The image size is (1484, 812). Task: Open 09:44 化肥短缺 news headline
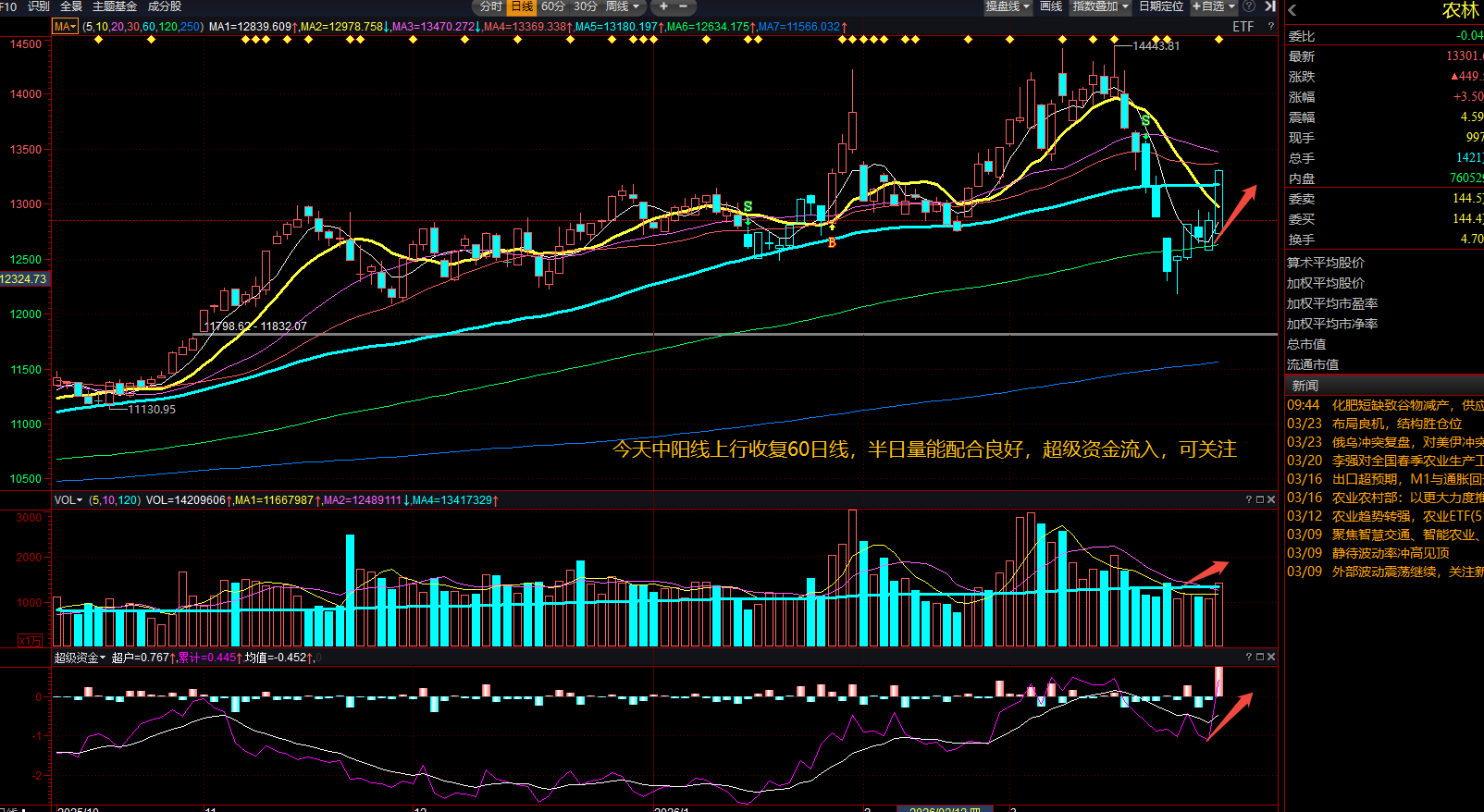[x=1406, y=405]
